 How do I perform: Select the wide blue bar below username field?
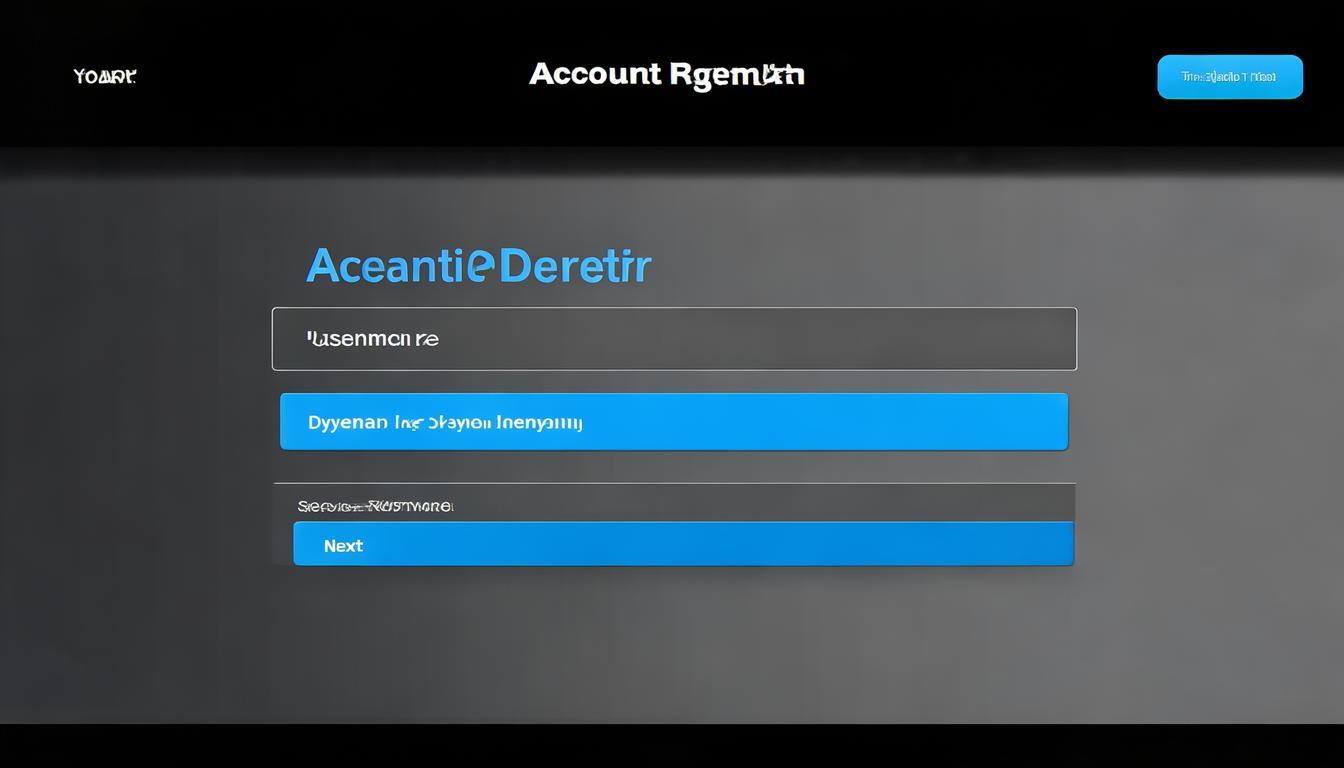pos(674,421)
